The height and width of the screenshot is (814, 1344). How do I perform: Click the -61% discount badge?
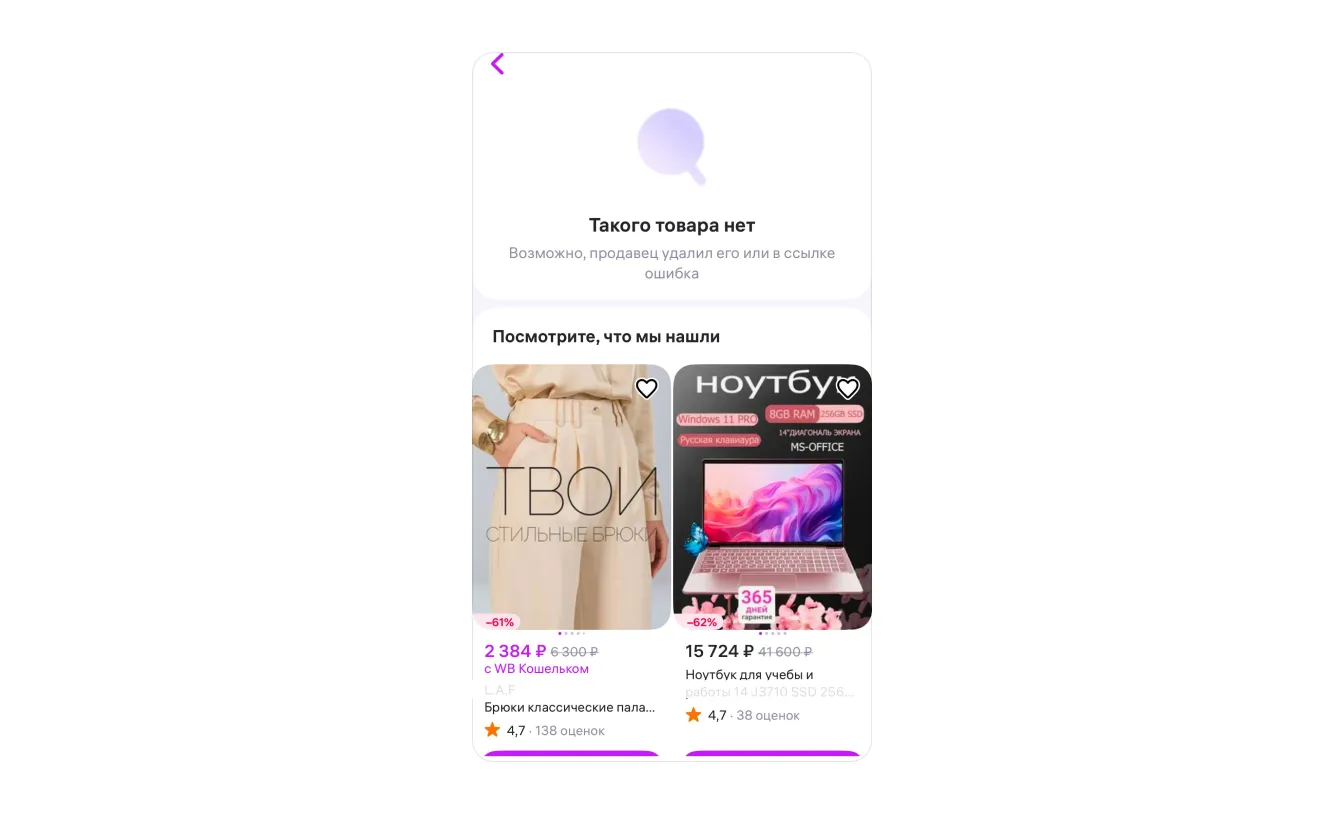[x=499, y=622]
